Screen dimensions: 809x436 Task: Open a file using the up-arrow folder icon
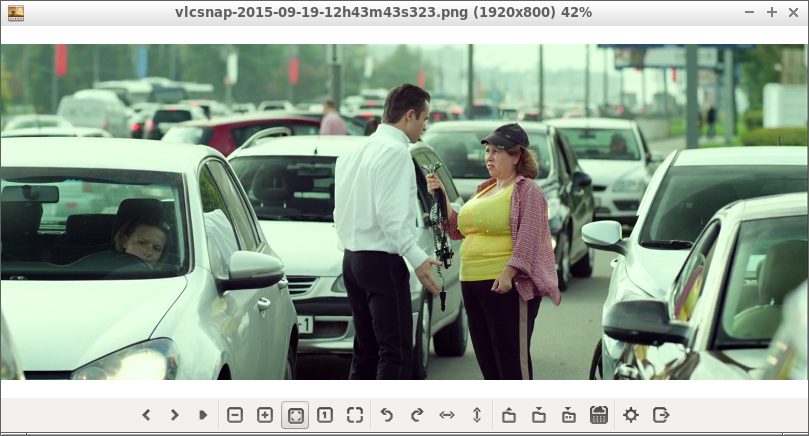tap(509, 415)
